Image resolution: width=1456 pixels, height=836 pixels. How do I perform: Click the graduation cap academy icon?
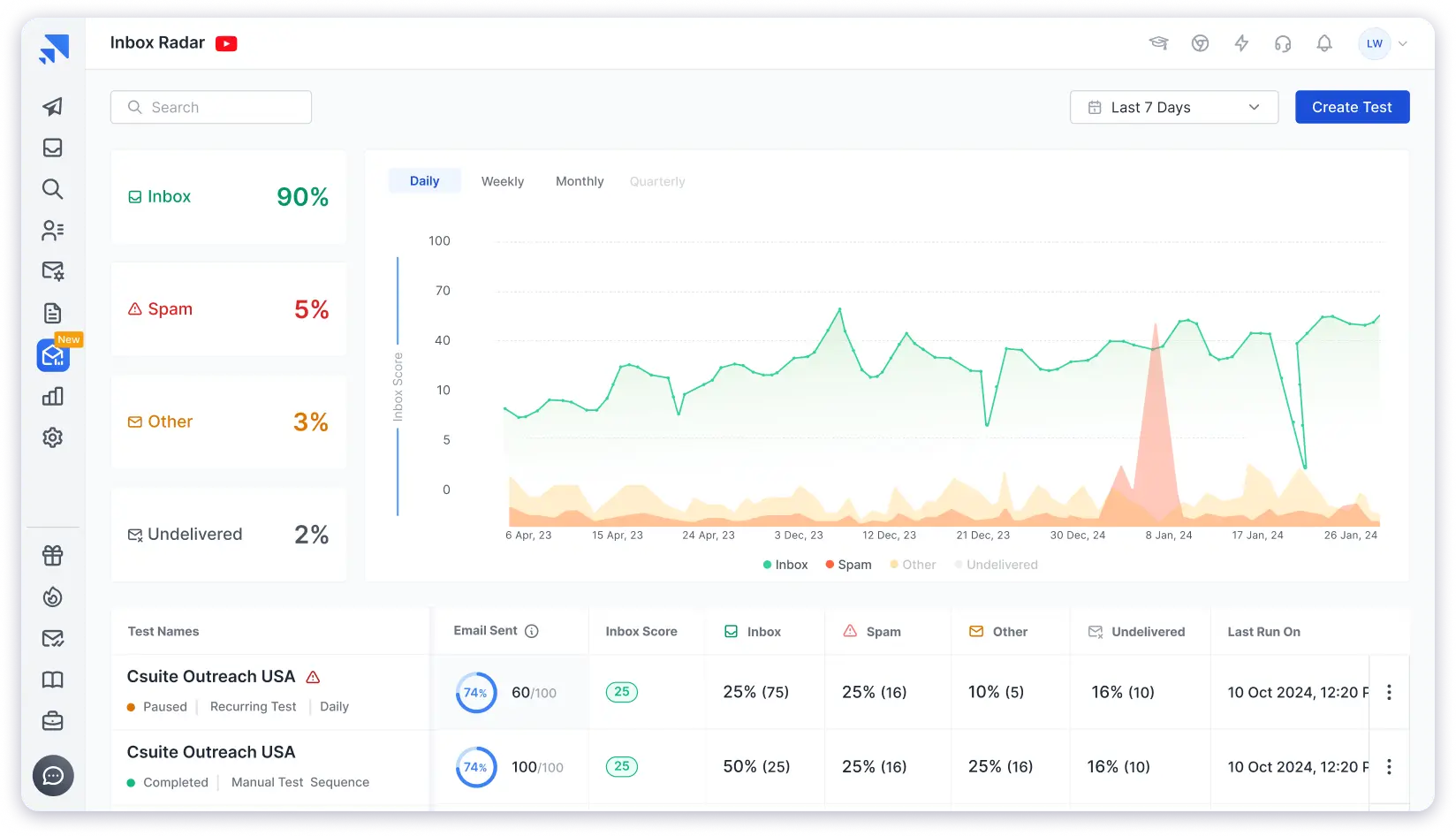tap(1158, 43)
